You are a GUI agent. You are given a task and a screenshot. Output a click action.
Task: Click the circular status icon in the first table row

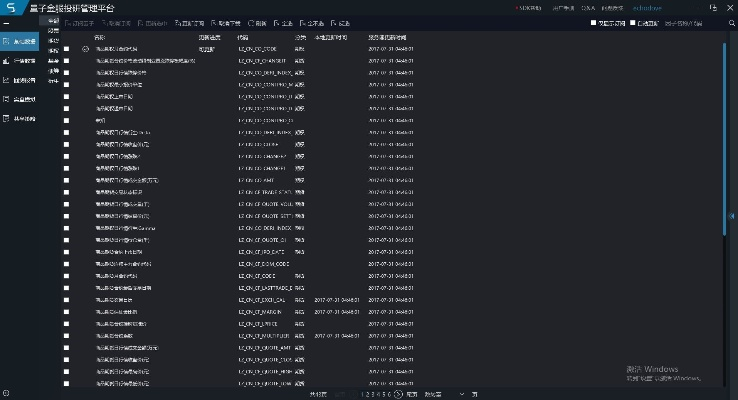[x=86, y=48]
